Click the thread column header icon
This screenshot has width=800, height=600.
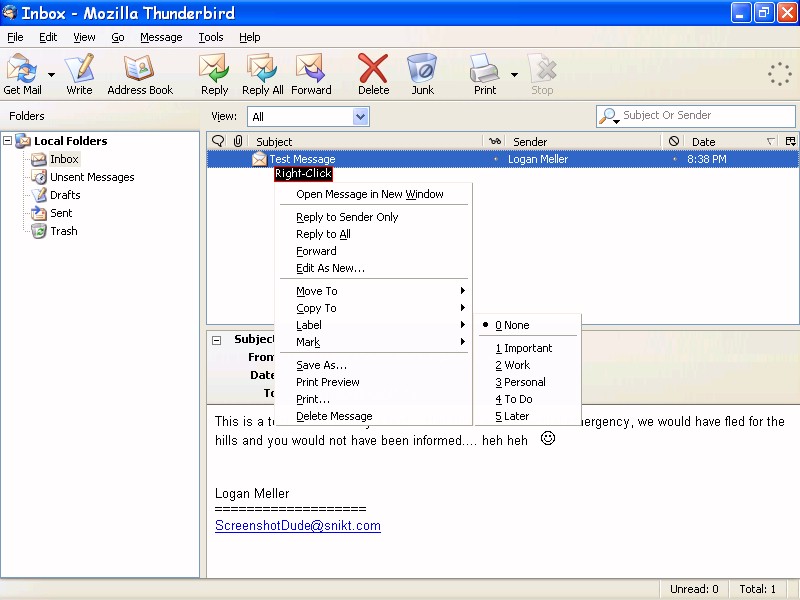(218, 141)
